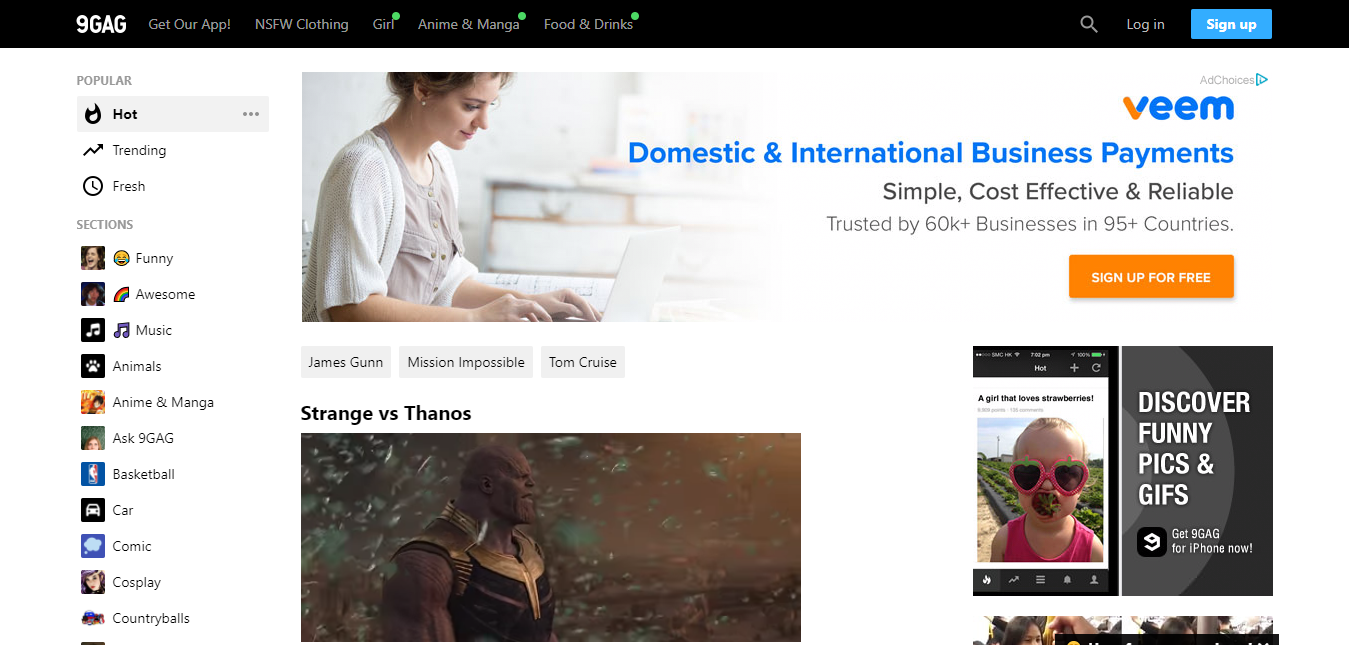The height and width of the screenshot is (645, 1349).
Task: Open Countryballs section icon
Action: coord(93,618)
